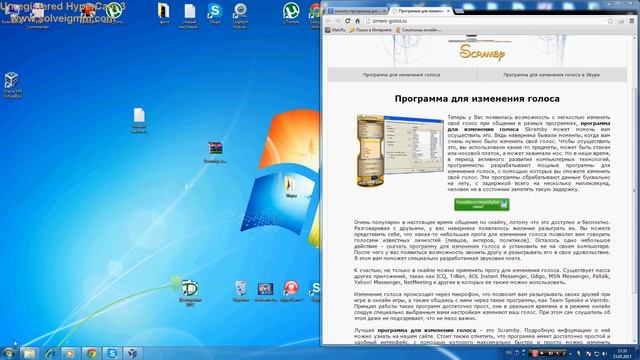Bookmark this page with the star

(x=611, y=20)
